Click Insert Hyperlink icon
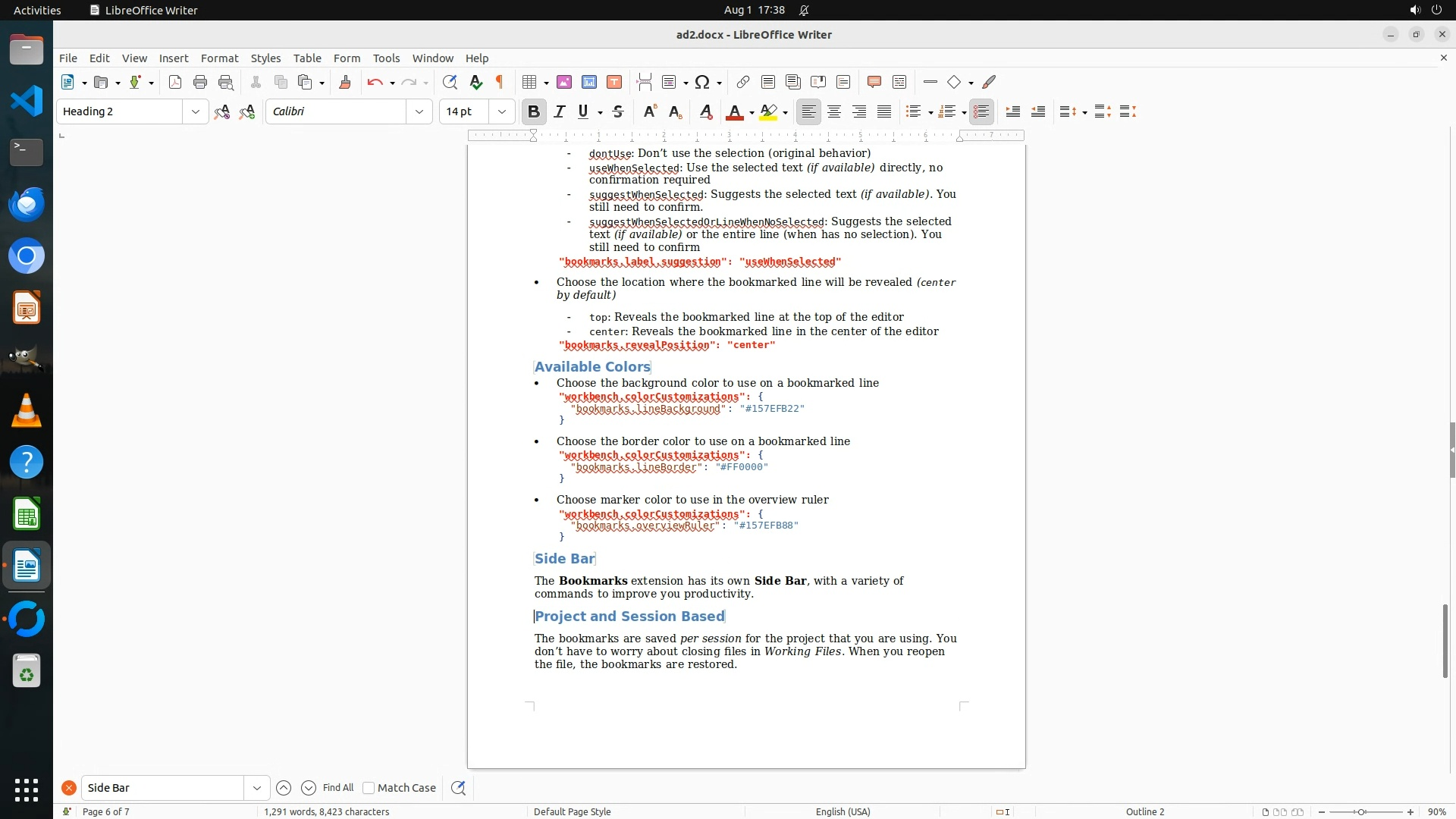 [x=743, y=82]
